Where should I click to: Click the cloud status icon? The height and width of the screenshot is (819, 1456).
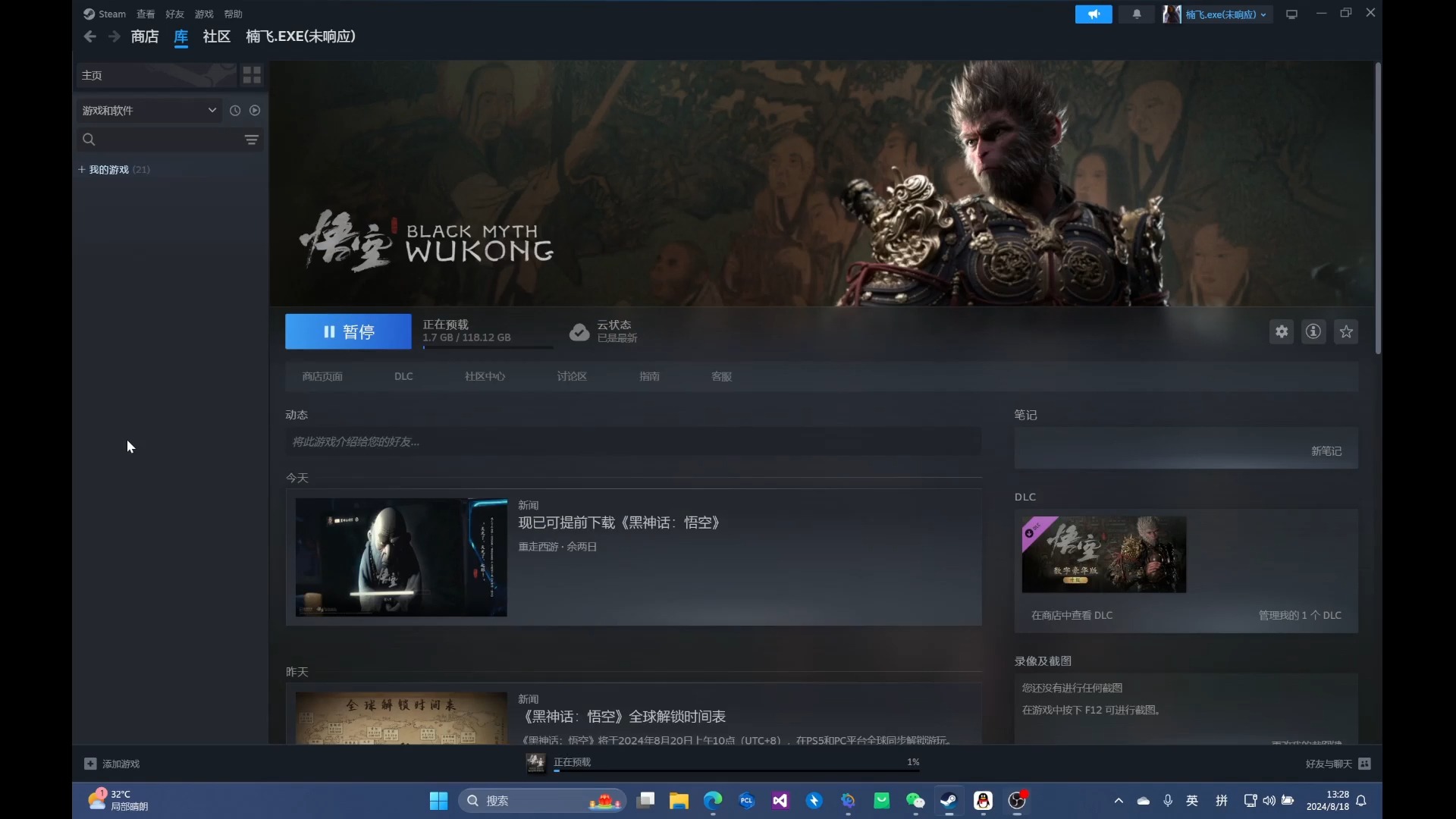579,332
